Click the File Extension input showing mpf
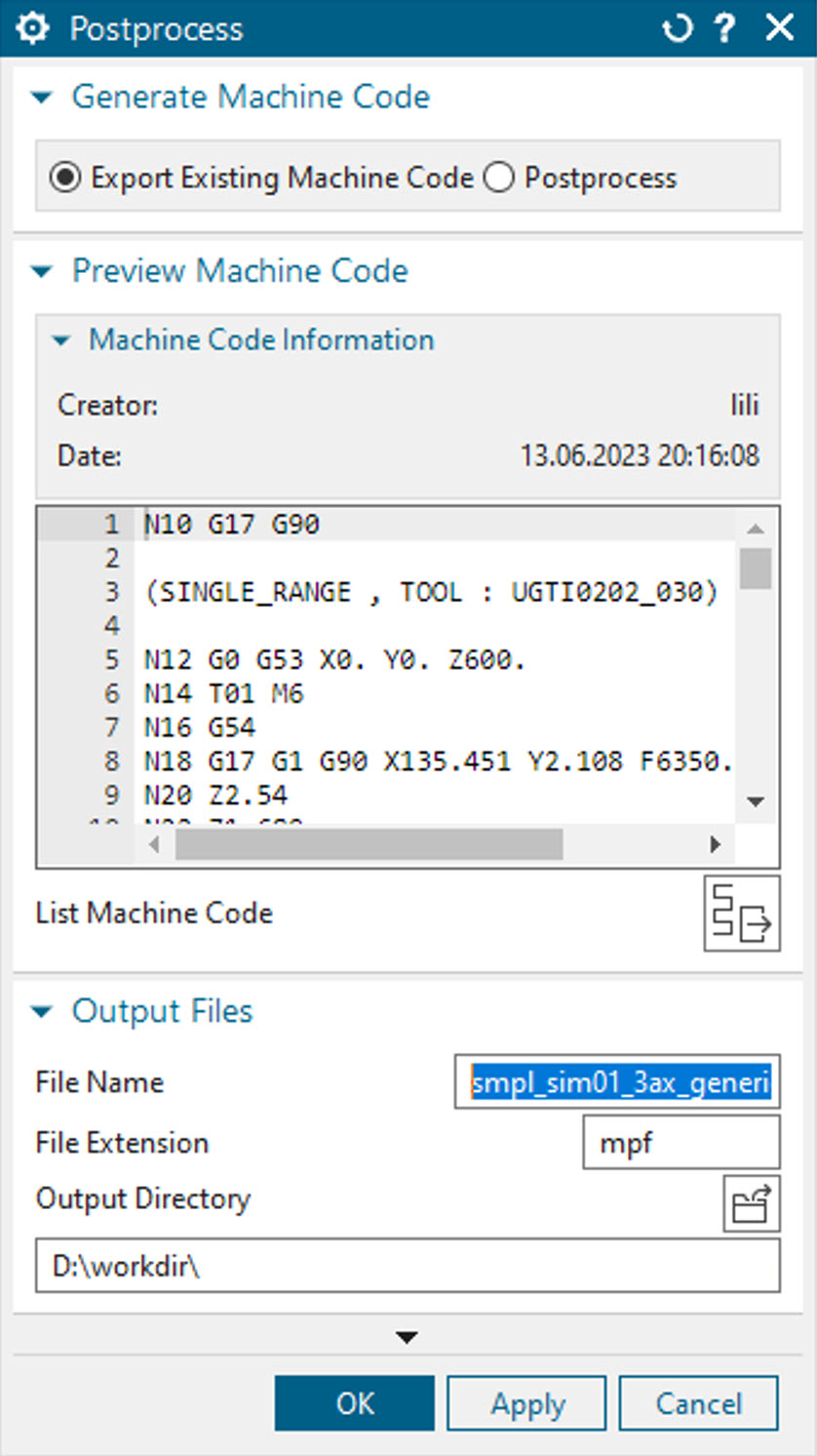This screenshot has height=1456, width=817. point(681,1142)
